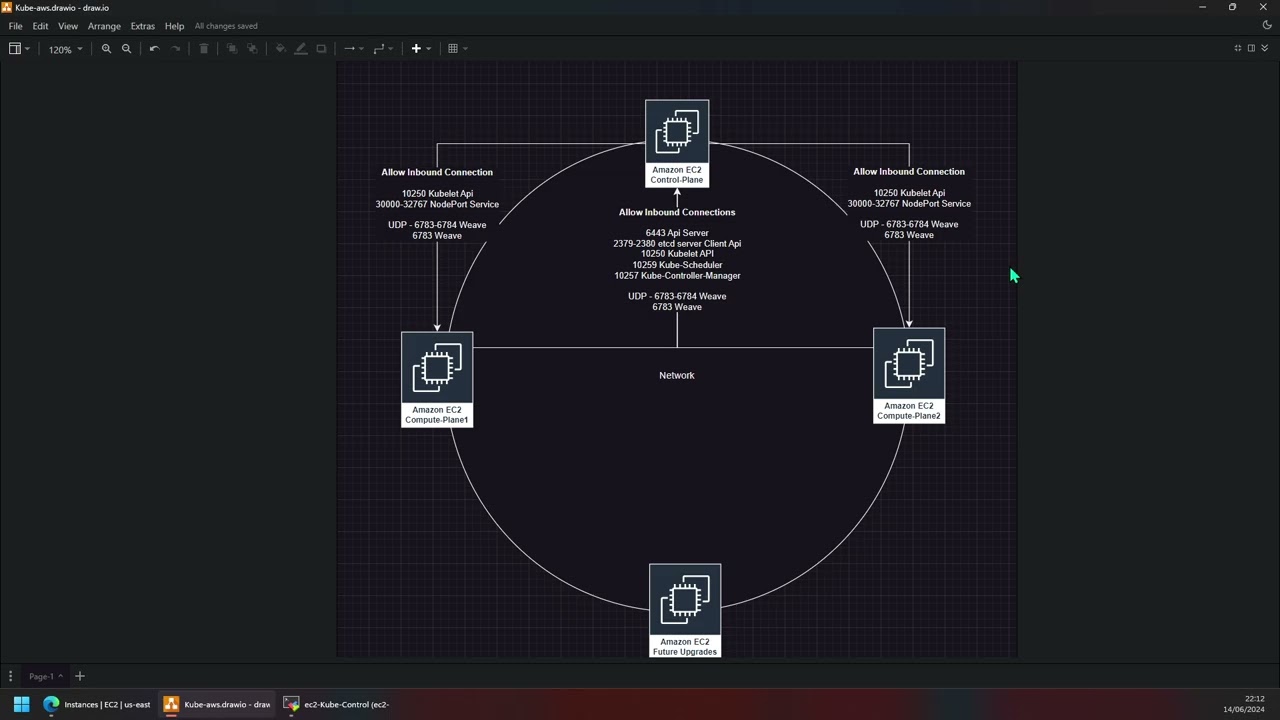
Task: Click the To Front icon
Action: pyautogui.click(x=232, y=48)
